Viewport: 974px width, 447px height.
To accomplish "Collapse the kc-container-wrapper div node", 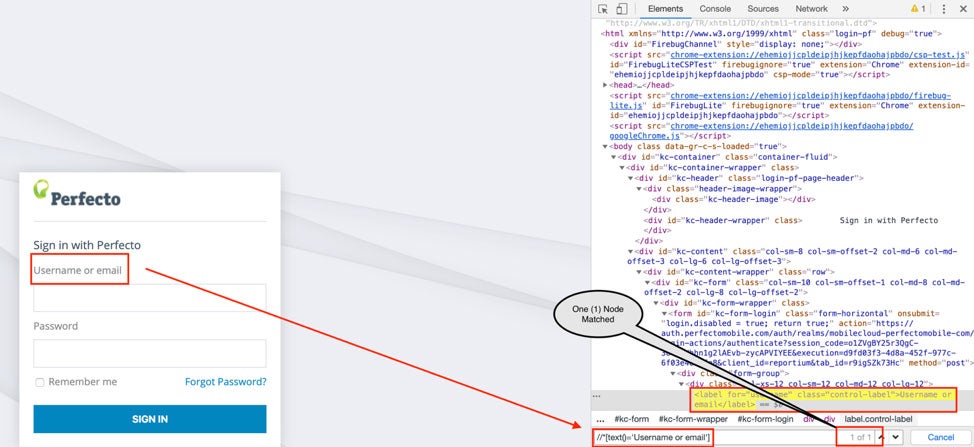I will click(x=622, y=168).
